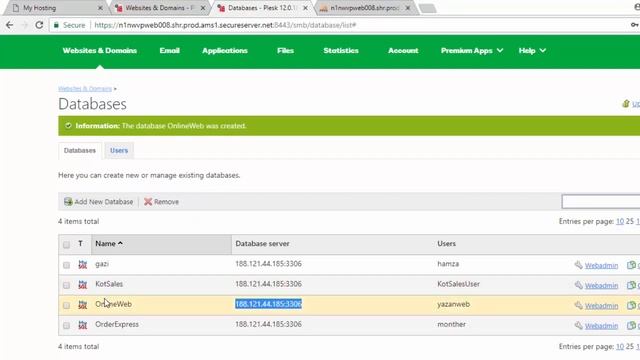The image size is (640, 360).
Task: Click the OrderExpress database name
Action: tap(117, 324)
